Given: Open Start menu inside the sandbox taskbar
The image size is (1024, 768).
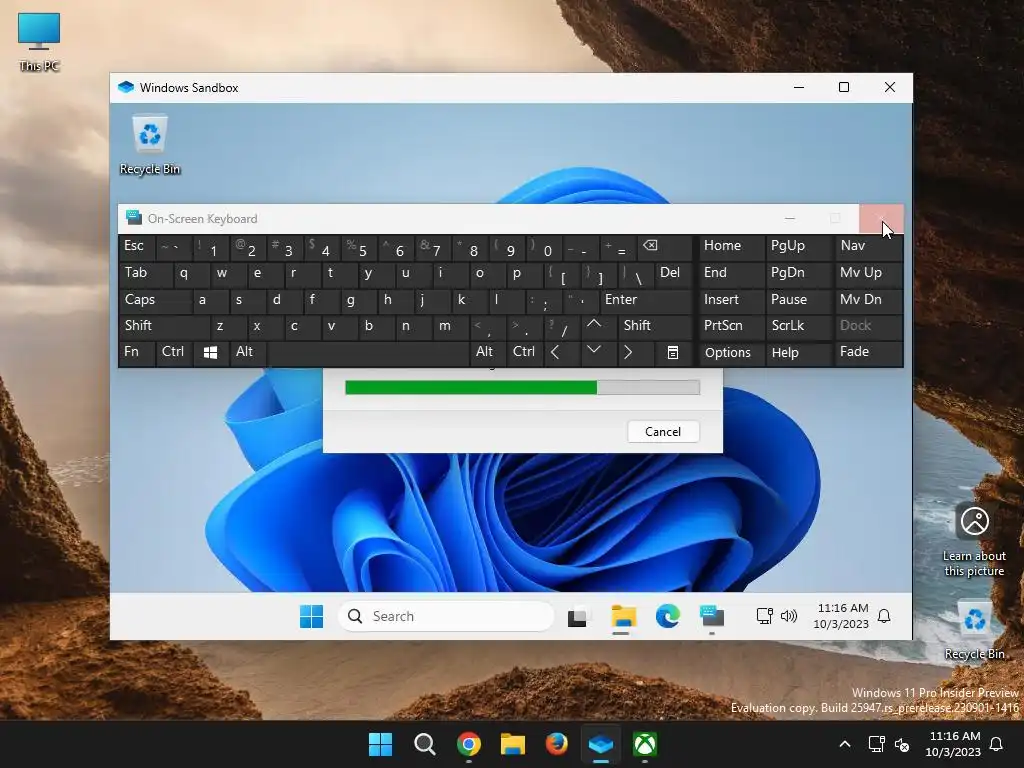Looking at the screenshot, I should coord(312,616).
